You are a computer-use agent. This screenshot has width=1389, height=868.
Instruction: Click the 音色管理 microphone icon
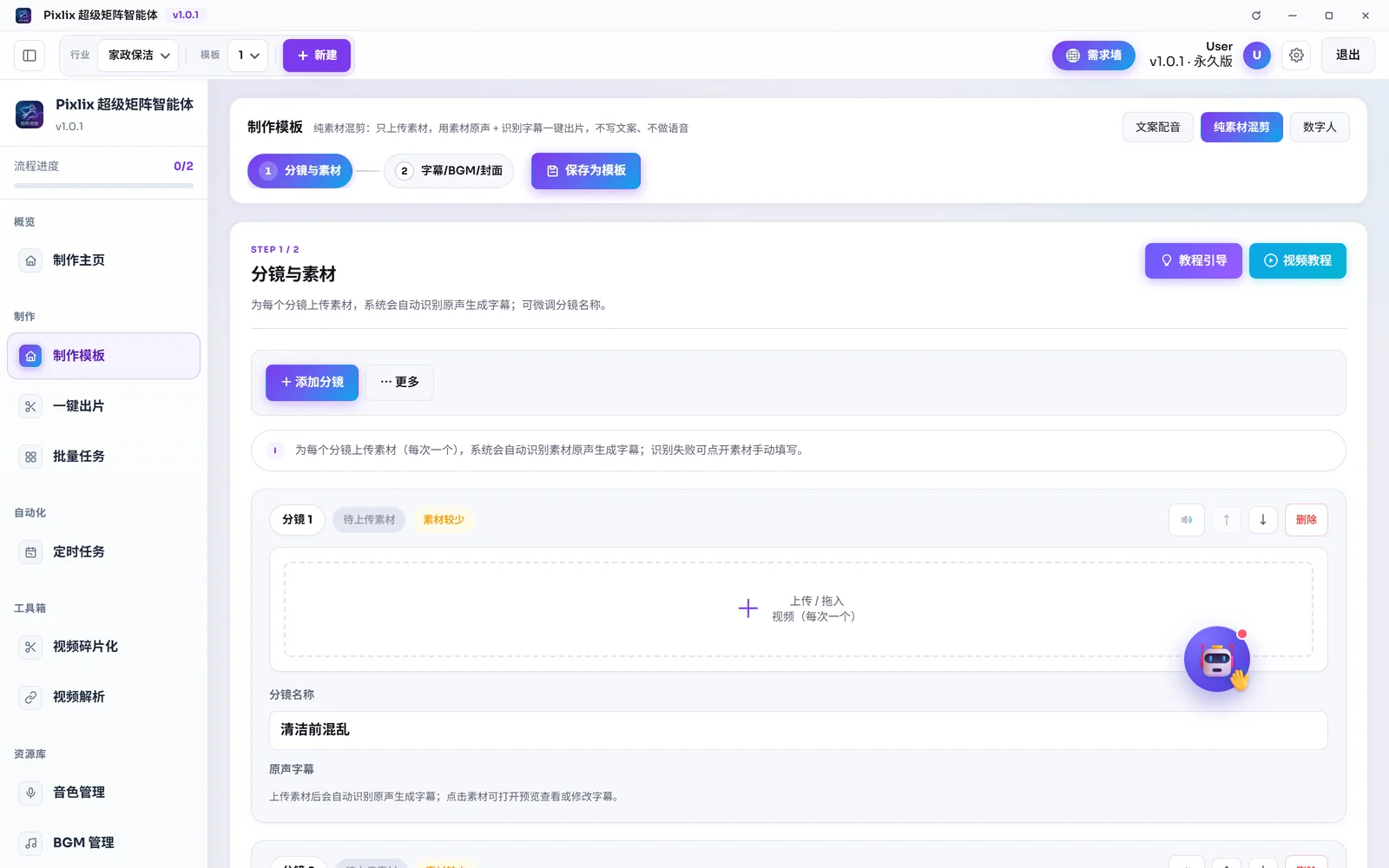coord(30,792)
